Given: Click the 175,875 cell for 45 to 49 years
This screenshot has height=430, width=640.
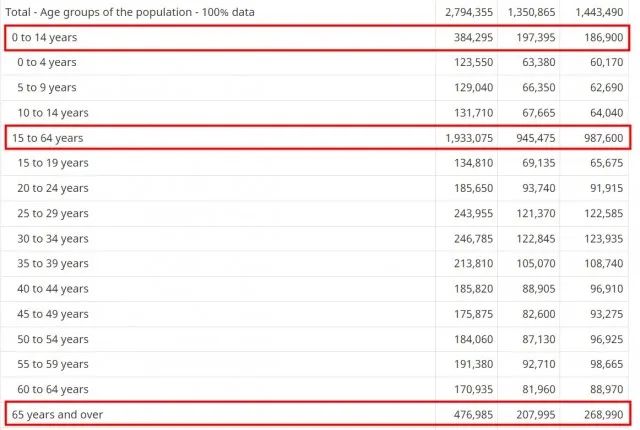Looking at the screenshot, I should click(473, 315).
